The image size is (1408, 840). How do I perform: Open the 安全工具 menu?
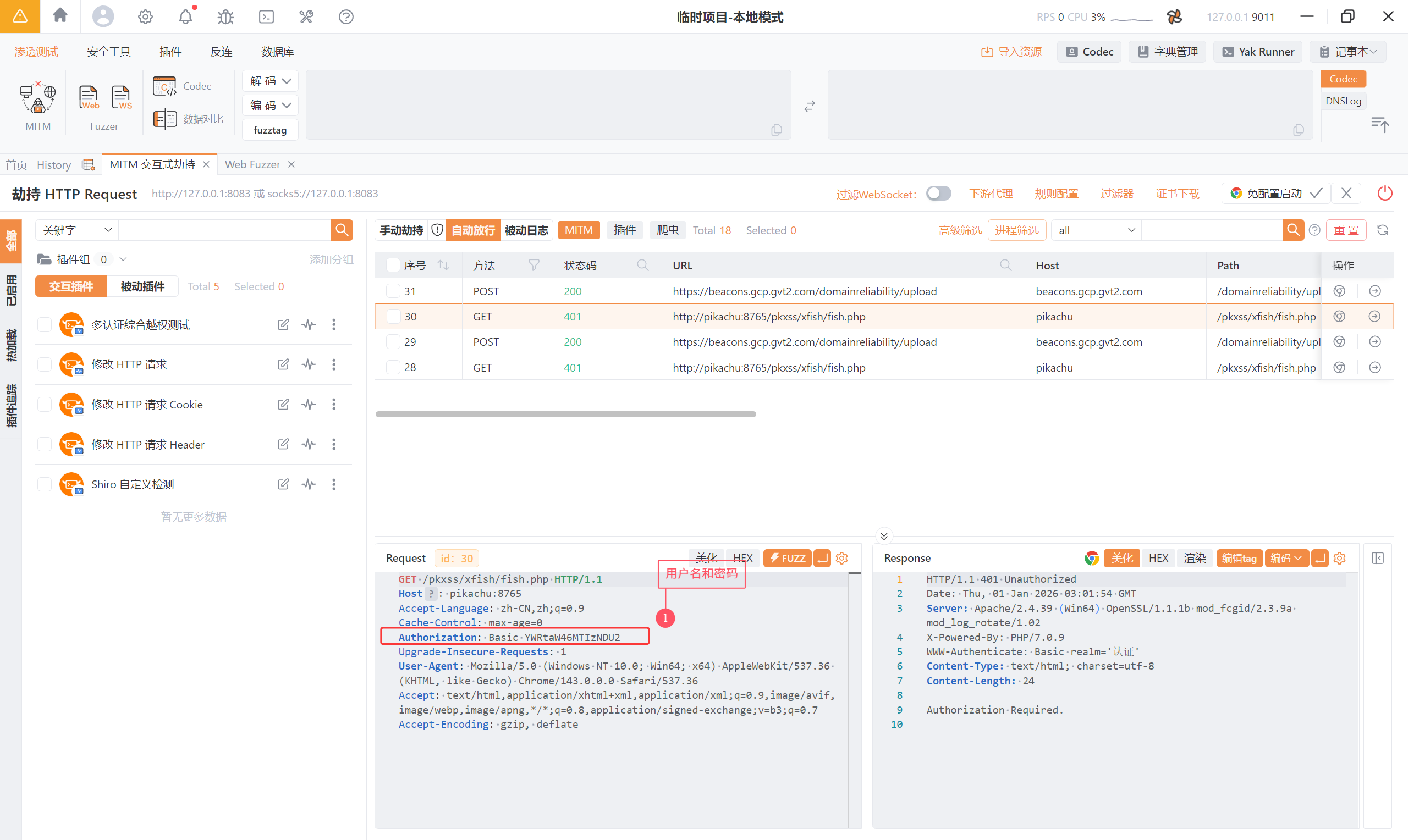(x=109, y=52)
